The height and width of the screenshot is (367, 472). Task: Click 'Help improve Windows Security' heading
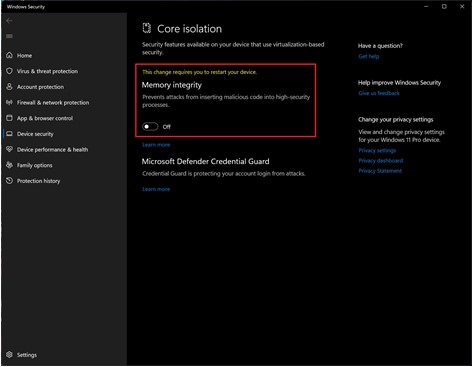[x=399, y=83]
